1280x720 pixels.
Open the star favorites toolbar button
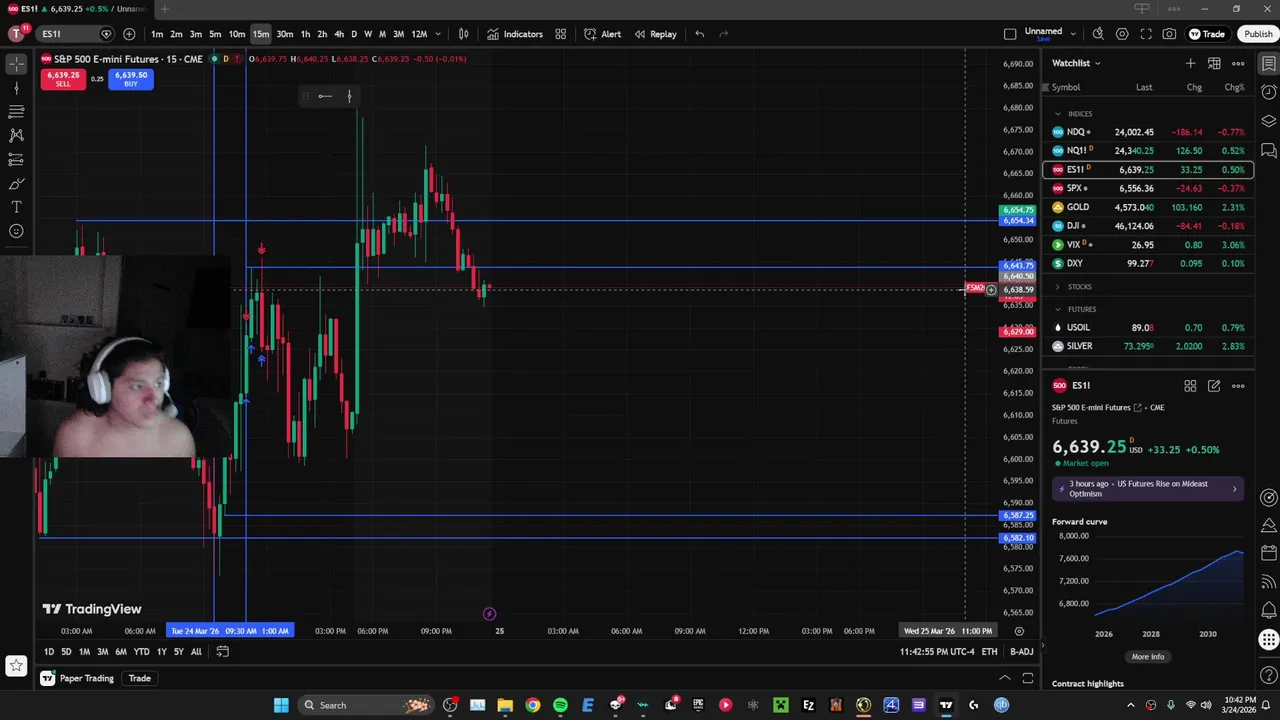(x=16, y=664)
